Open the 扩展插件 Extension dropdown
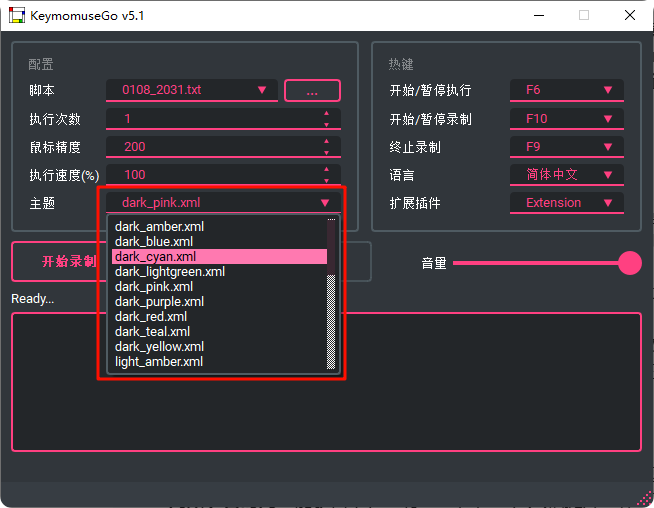This screenshot has height=508, width=654. click(x=566, y=203)
